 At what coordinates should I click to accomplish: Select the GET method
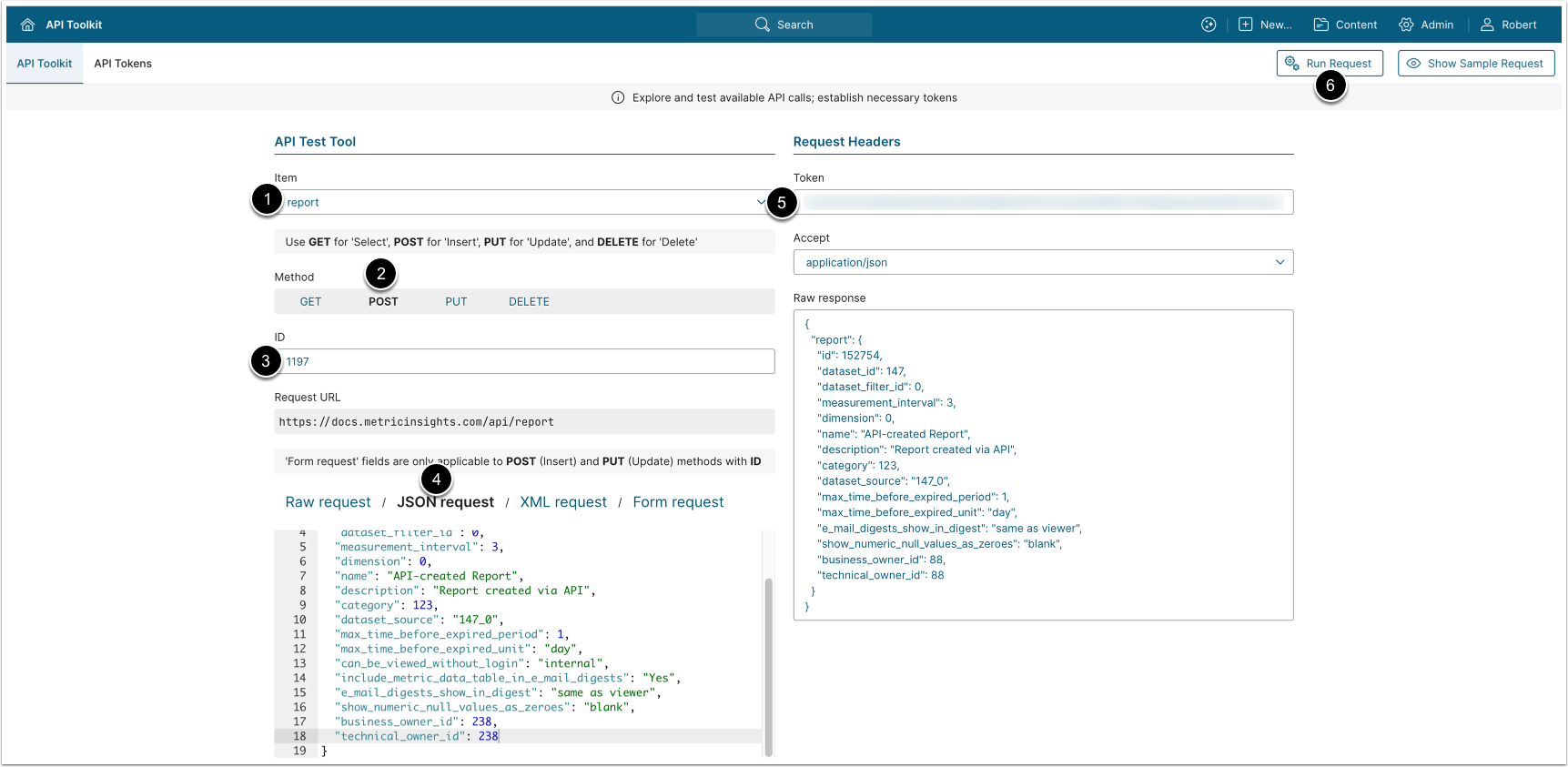click(310, 302)
